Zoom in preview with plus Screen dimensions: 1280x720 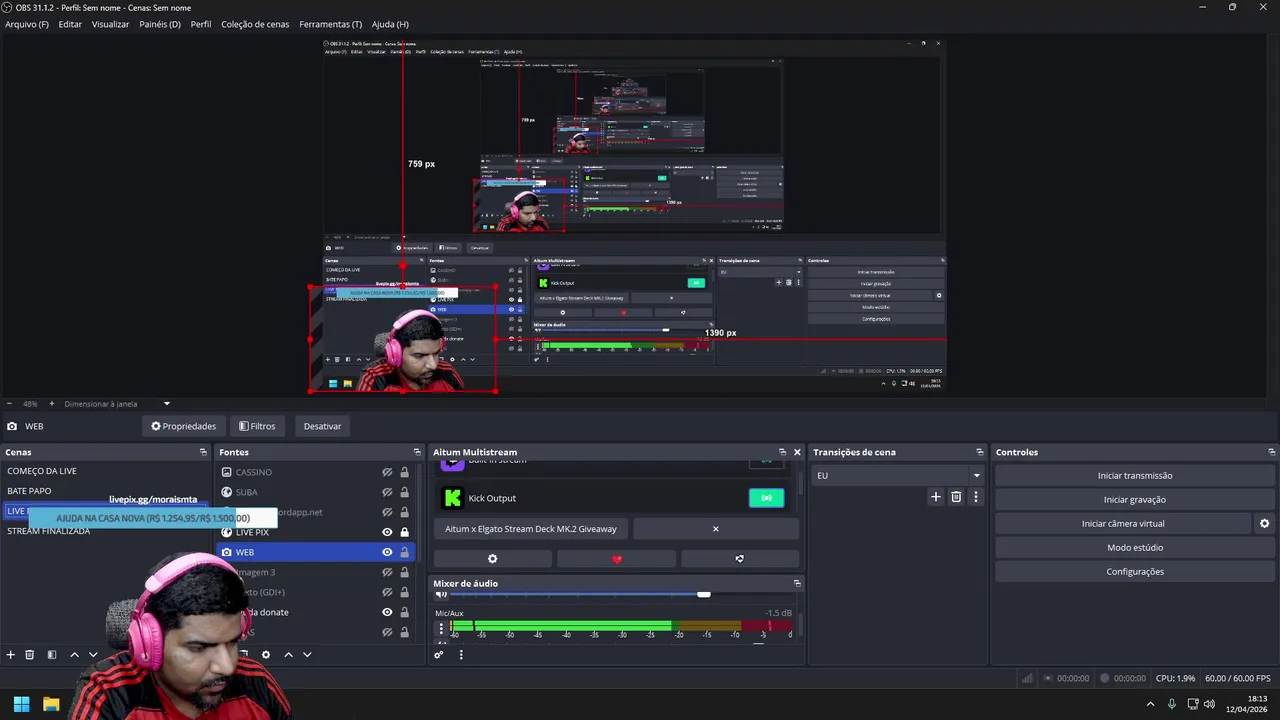pos(52,404)
